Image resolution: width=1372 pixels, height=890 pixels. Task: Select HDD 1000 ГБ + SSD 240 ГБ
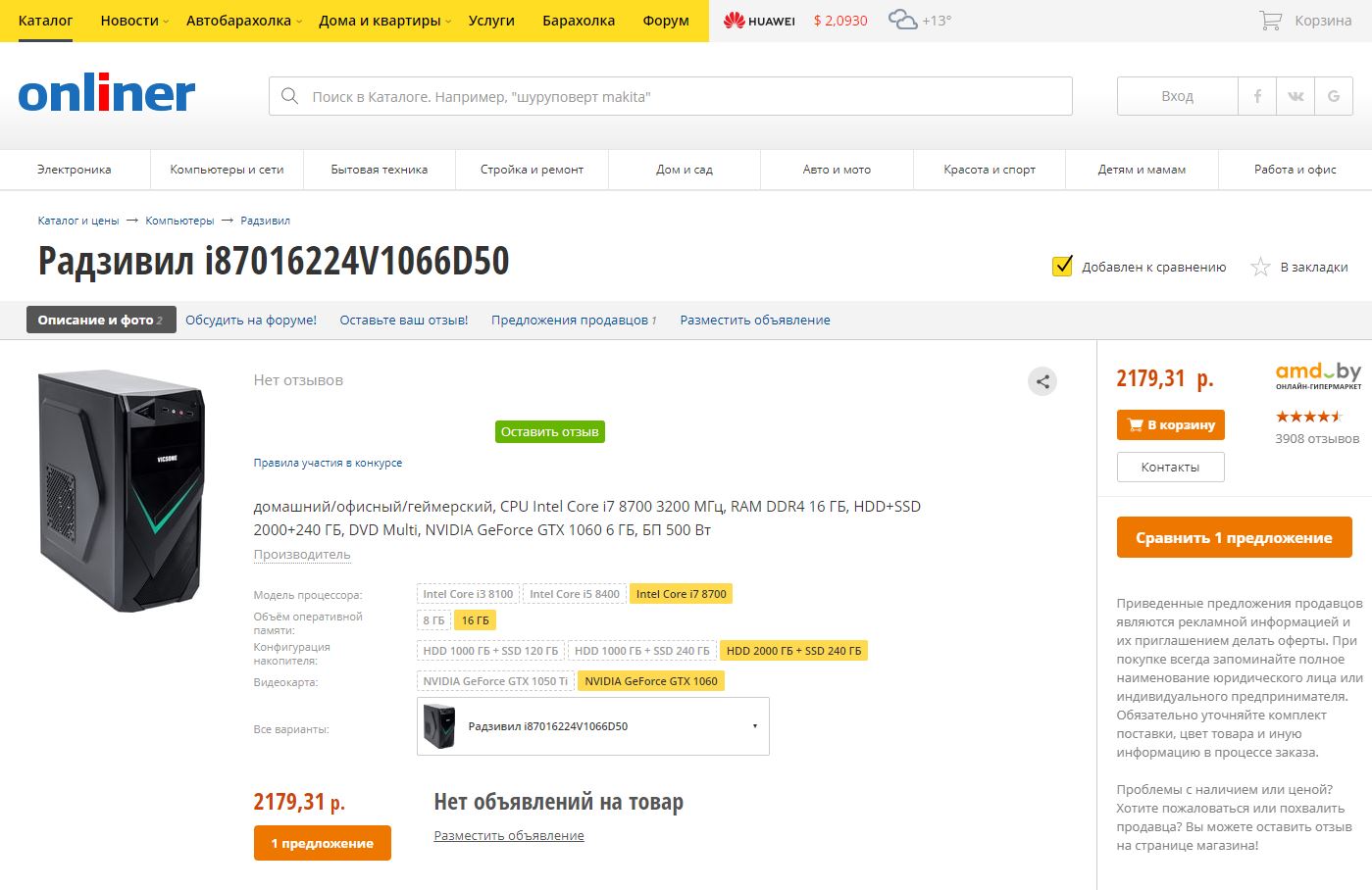click(x=642, y=651)
